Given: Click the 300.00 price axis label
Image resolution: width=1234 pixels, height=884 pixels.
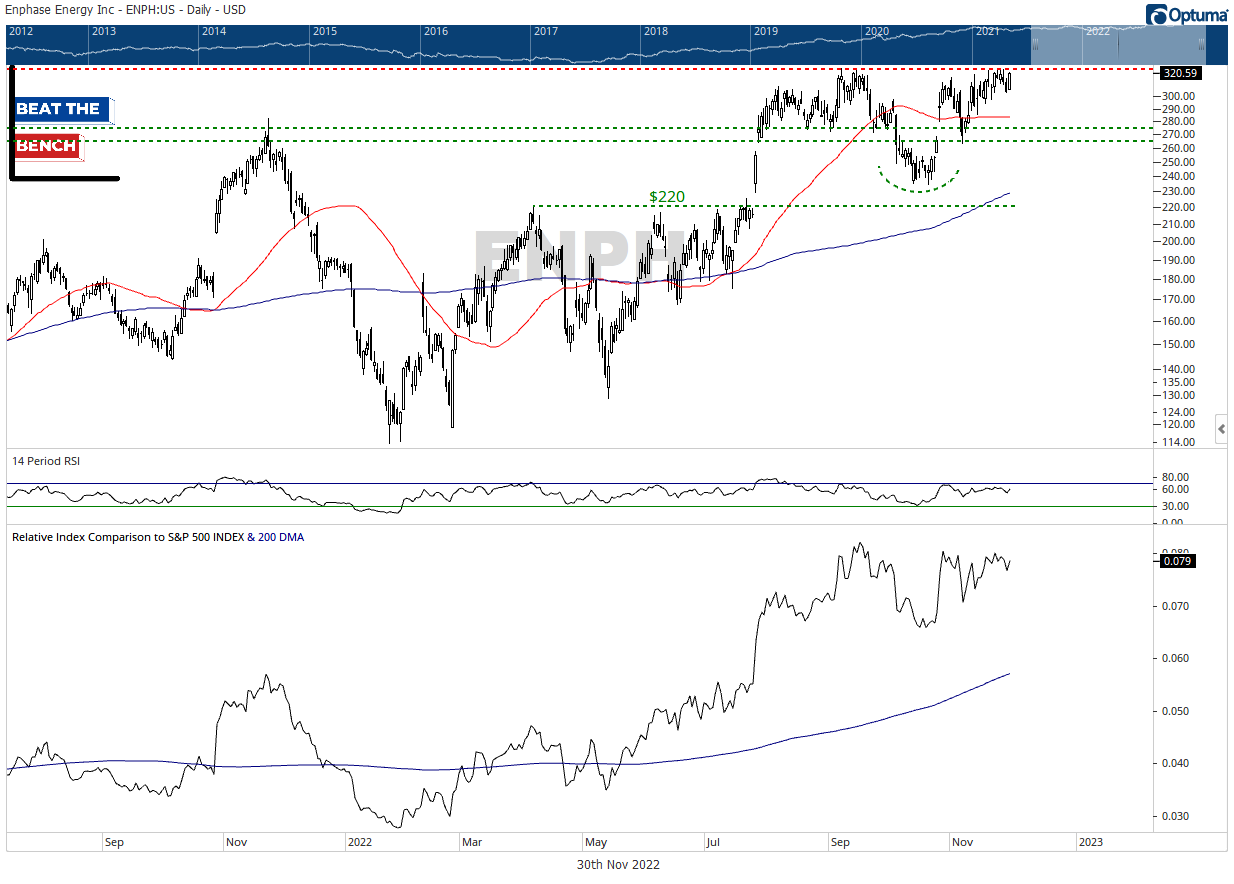Looking at the screenshot, I should [1179, 96].
